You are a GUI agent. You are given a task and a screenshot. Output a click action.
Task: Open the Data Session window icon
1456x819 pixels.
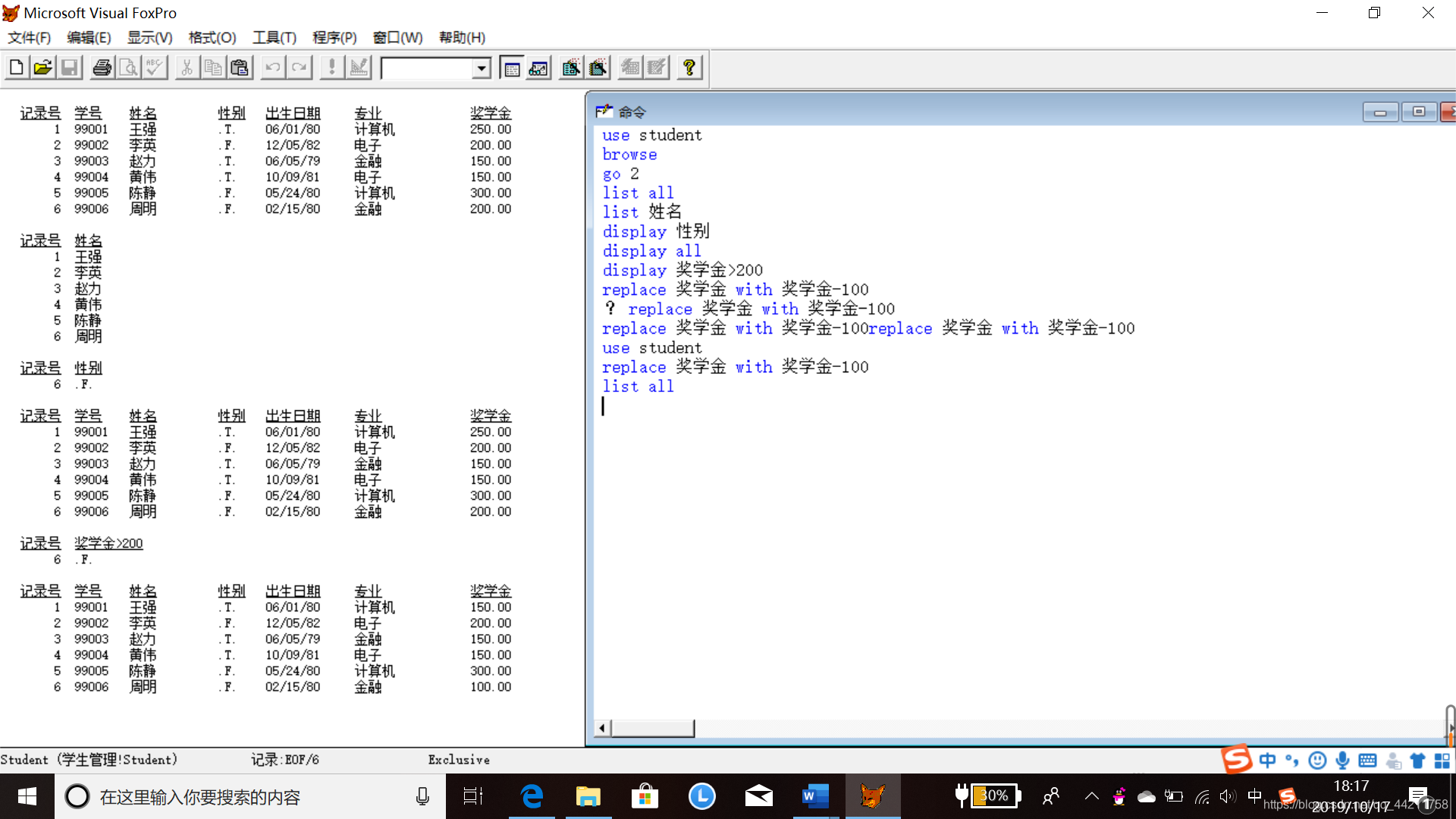click(538, 68)
